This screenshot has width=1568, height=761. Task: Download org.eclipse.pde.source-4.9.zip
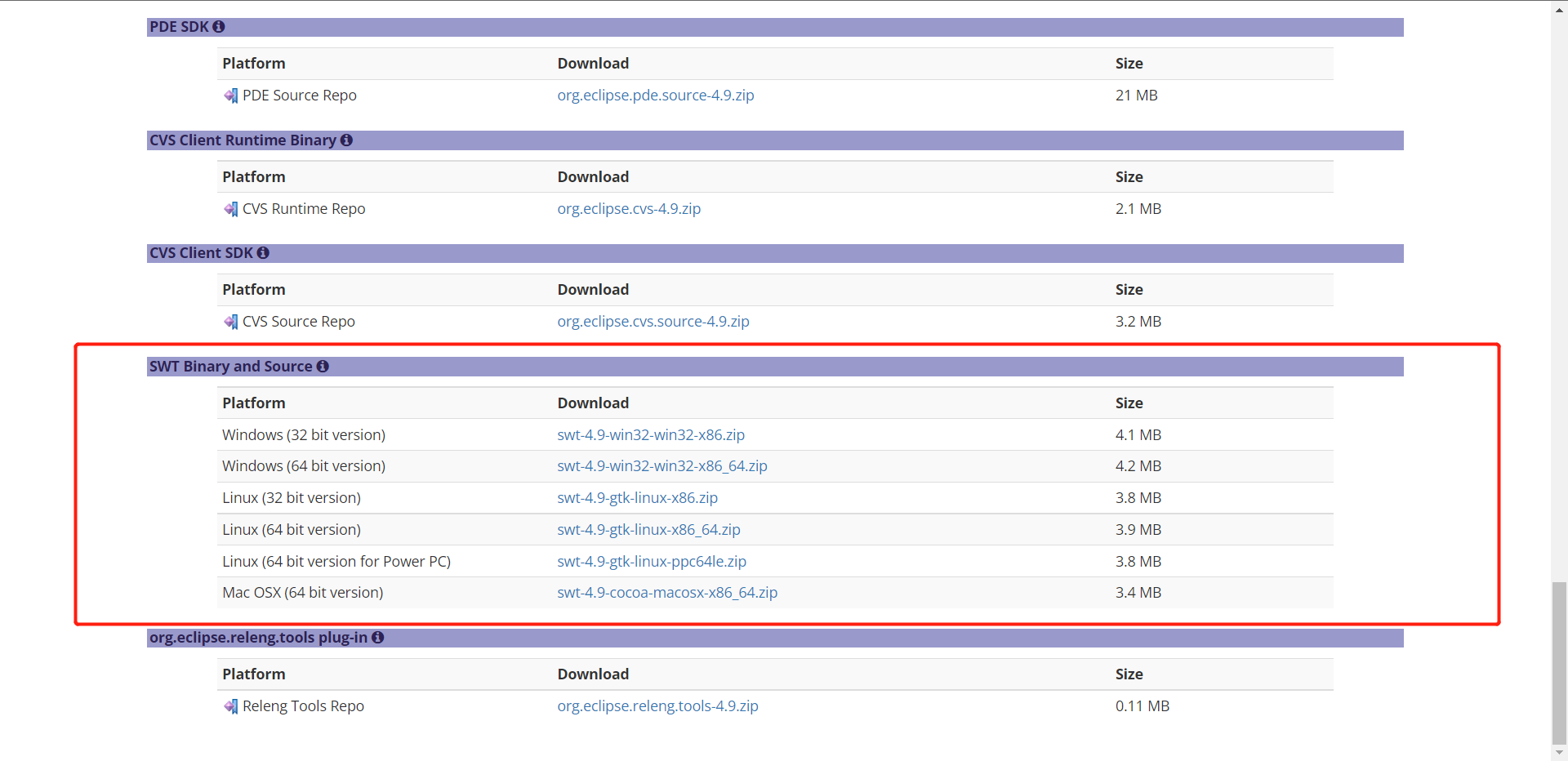click(656, 96)
